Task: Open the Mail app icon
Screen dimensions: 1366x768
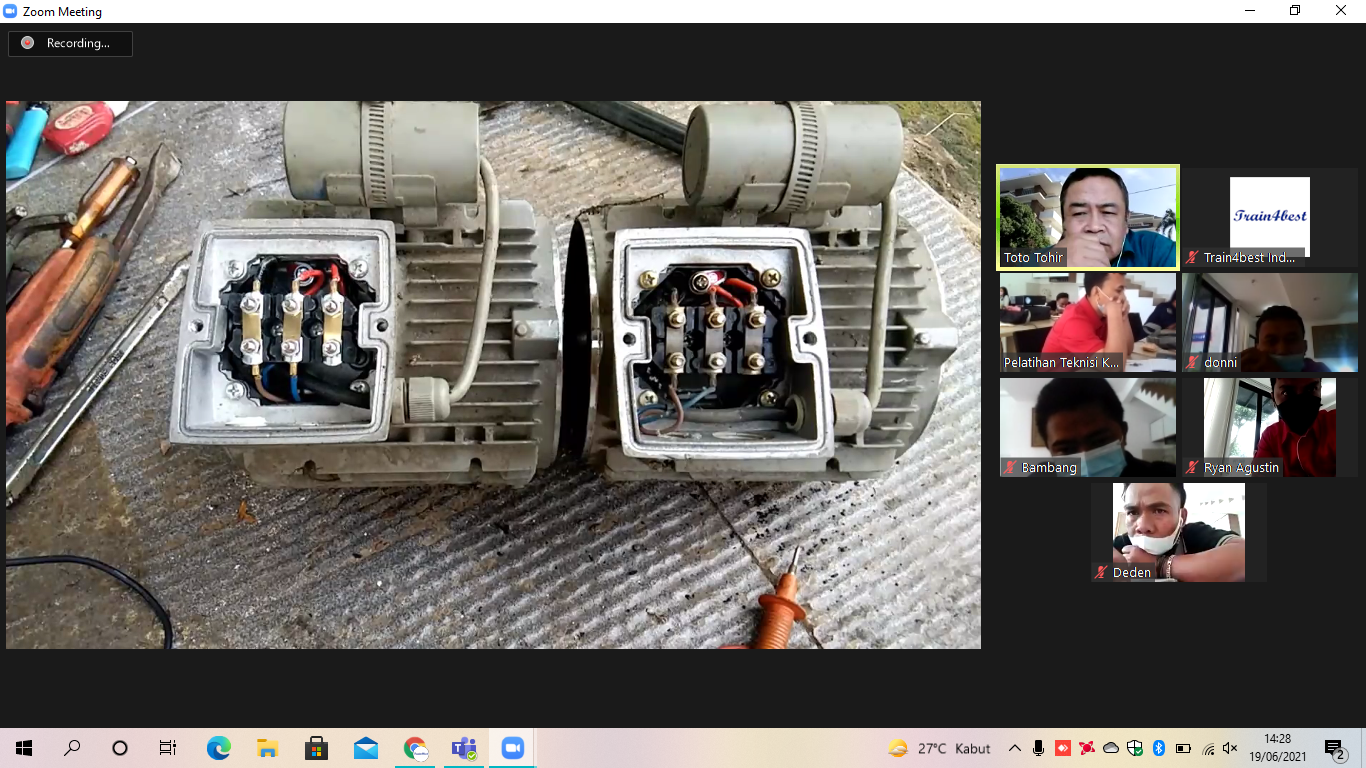Action: click(x=365, y=748)
